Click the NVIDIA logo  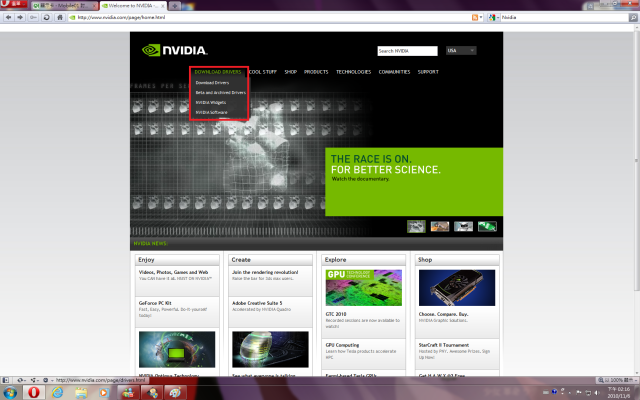pos(175,50)
